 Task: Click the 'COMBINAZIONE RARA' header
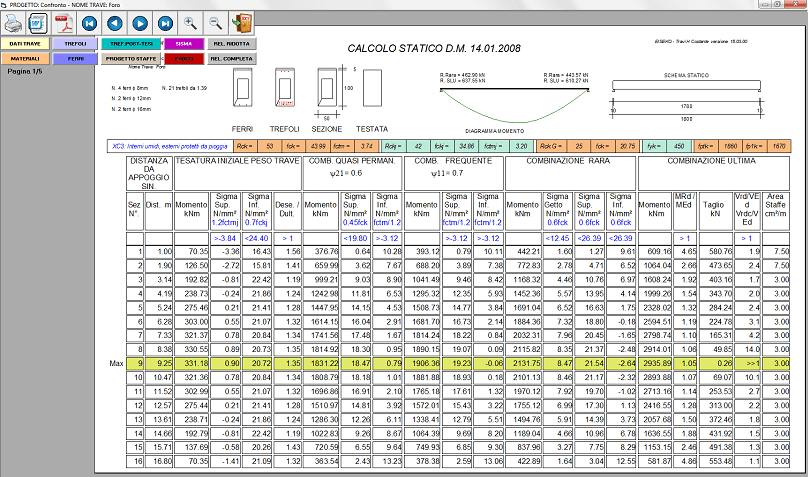coord(568,161)
